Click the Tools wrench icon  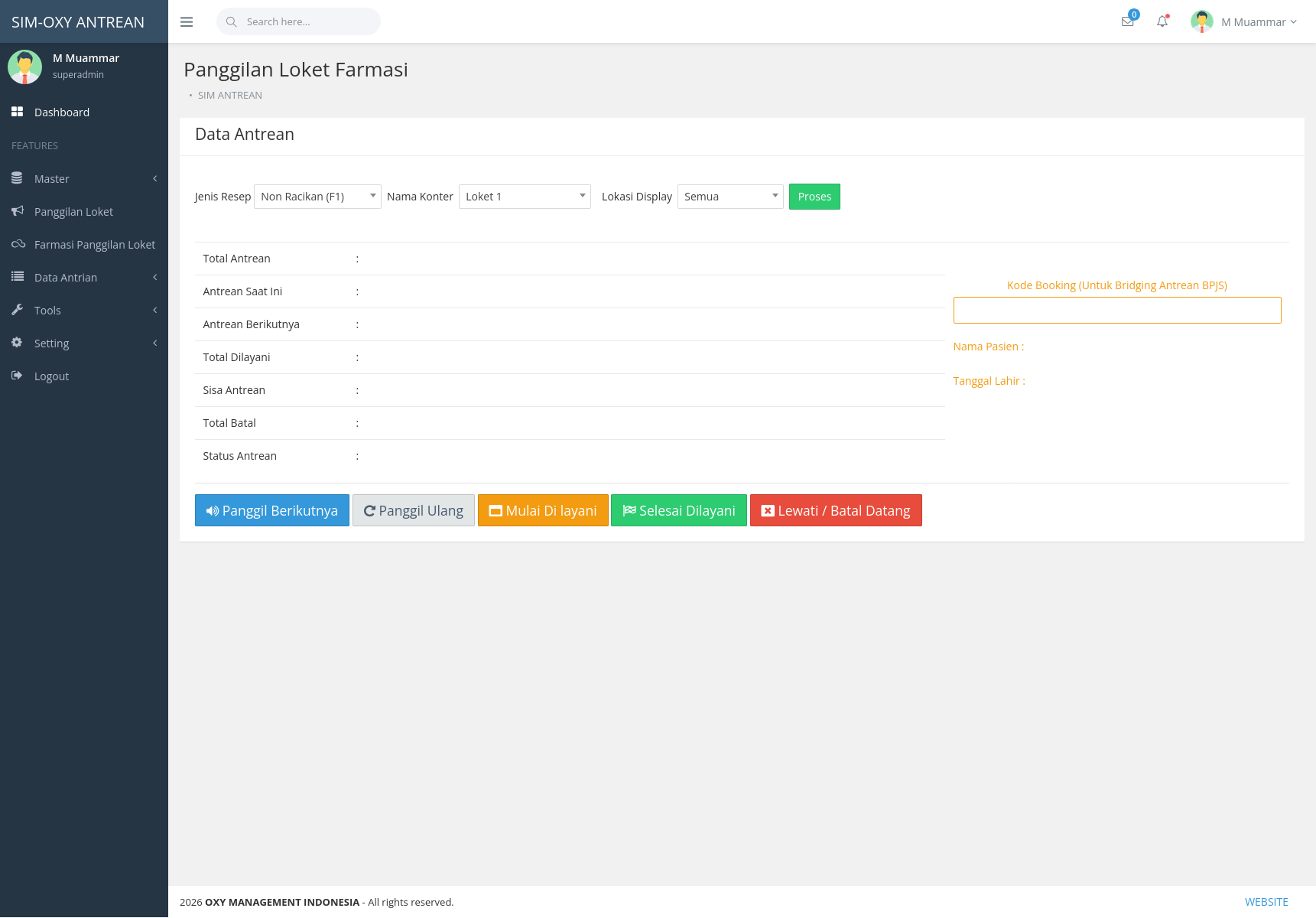(x=17, y=310)
